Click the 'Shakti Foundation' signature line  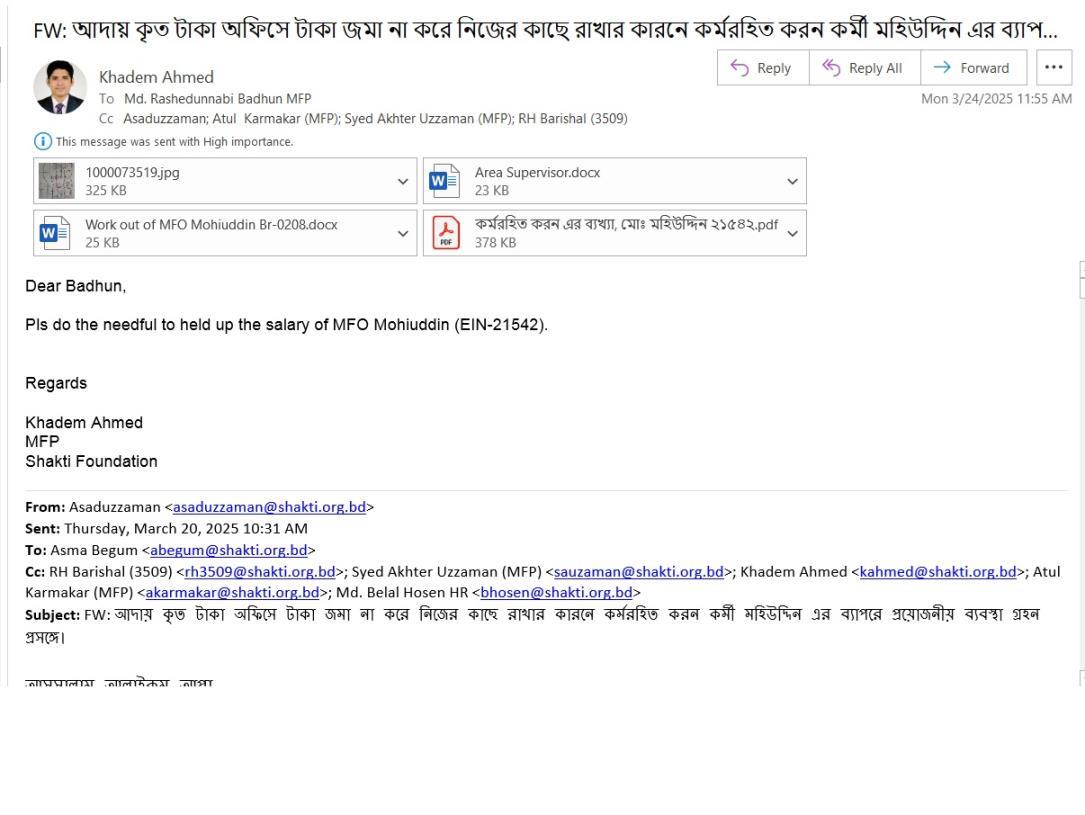(x=91, y=461)
